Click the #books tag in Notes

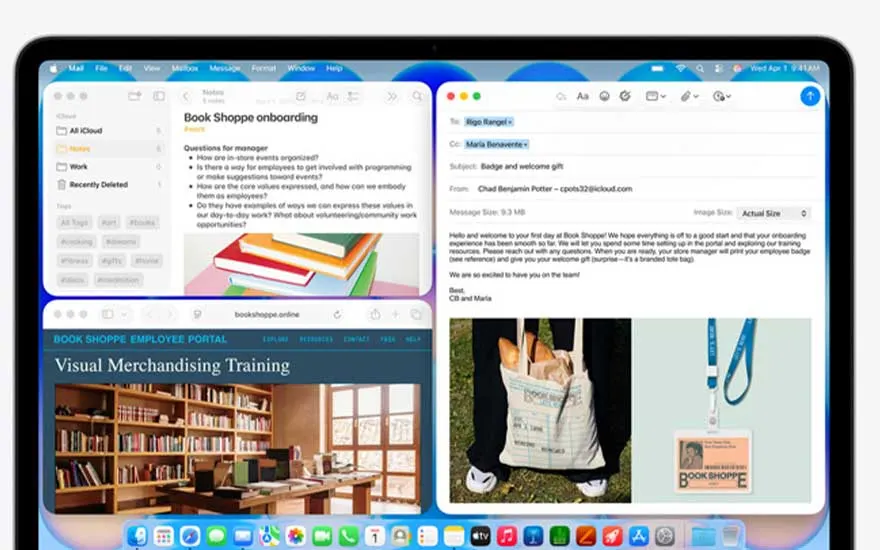[x=142, y=223]
